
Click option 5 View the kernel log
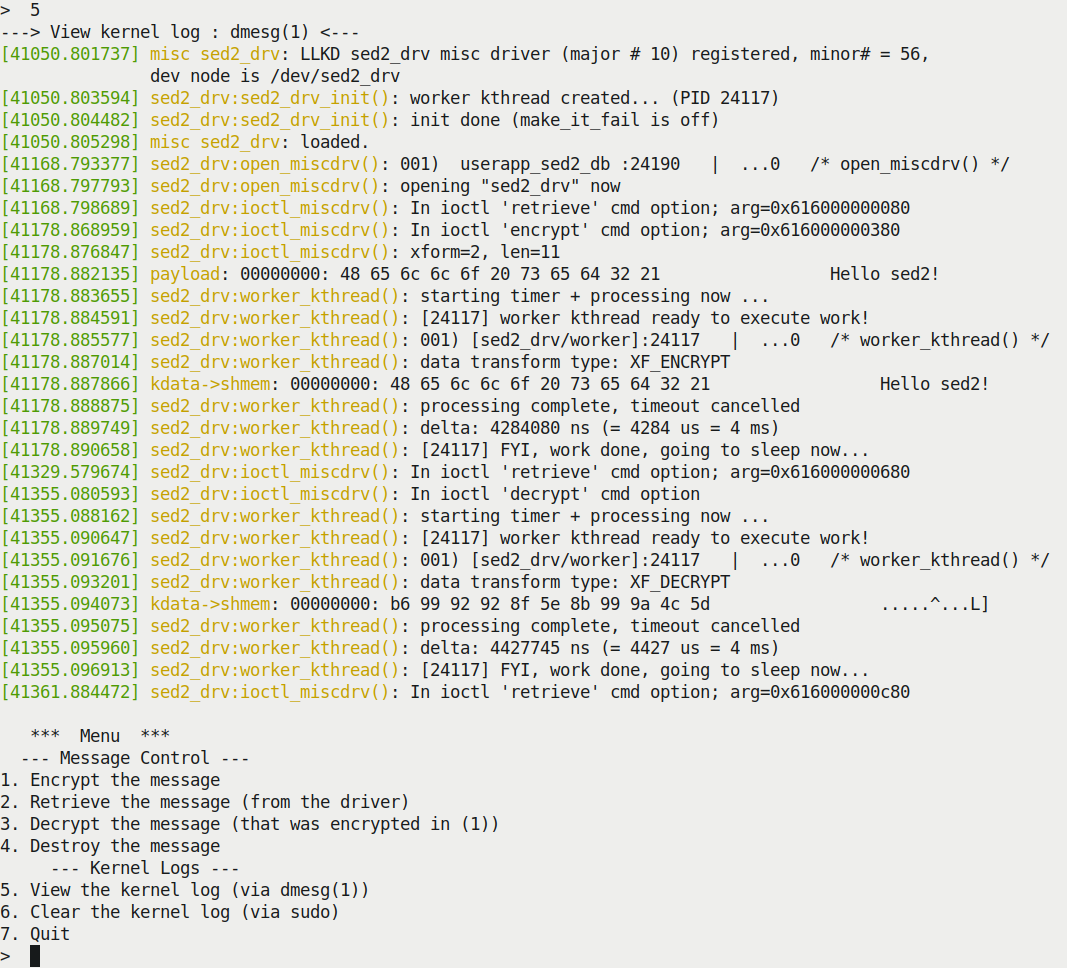pos(184,890)
